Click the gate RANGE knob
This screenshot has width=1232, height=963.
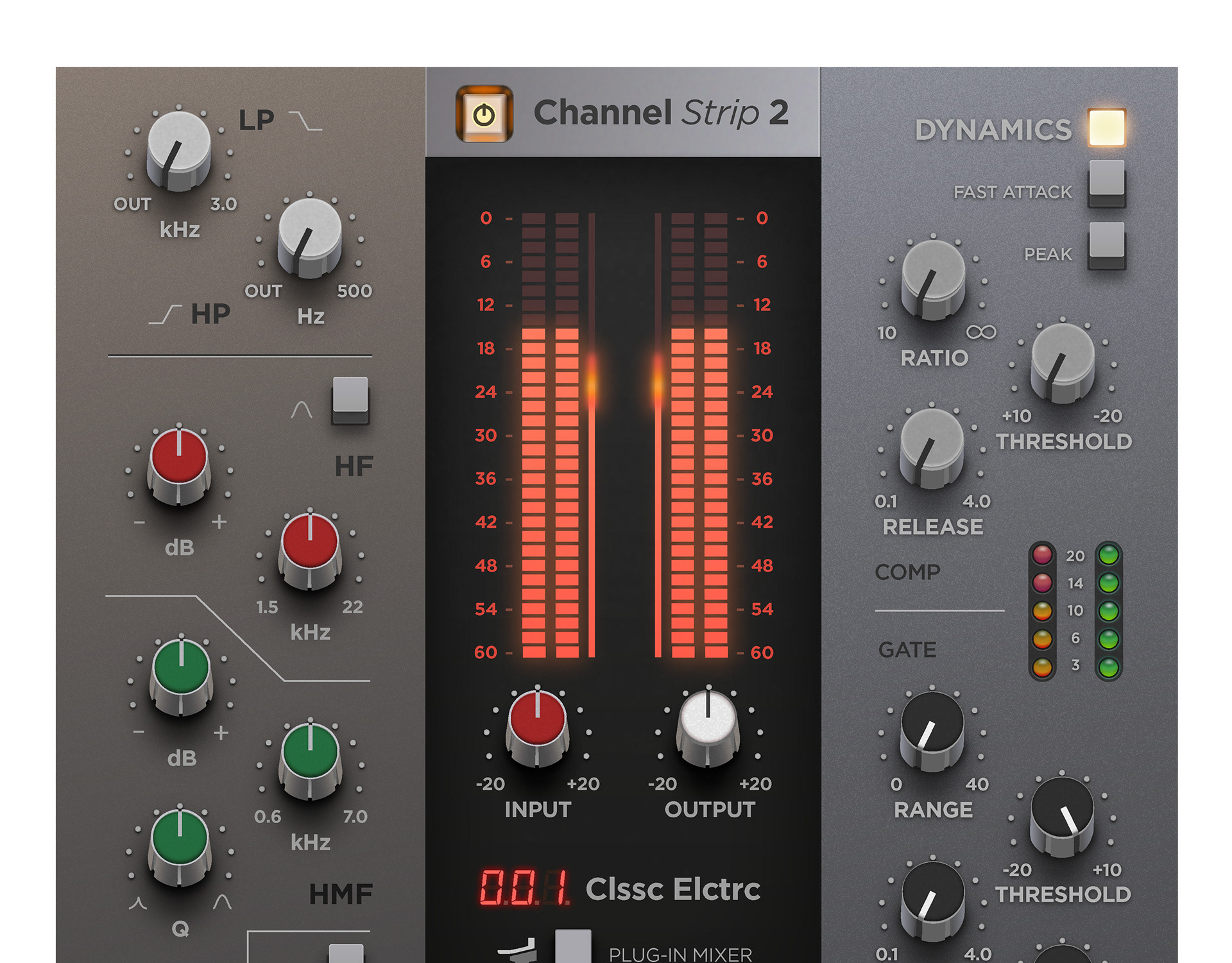tap(932, 731)
